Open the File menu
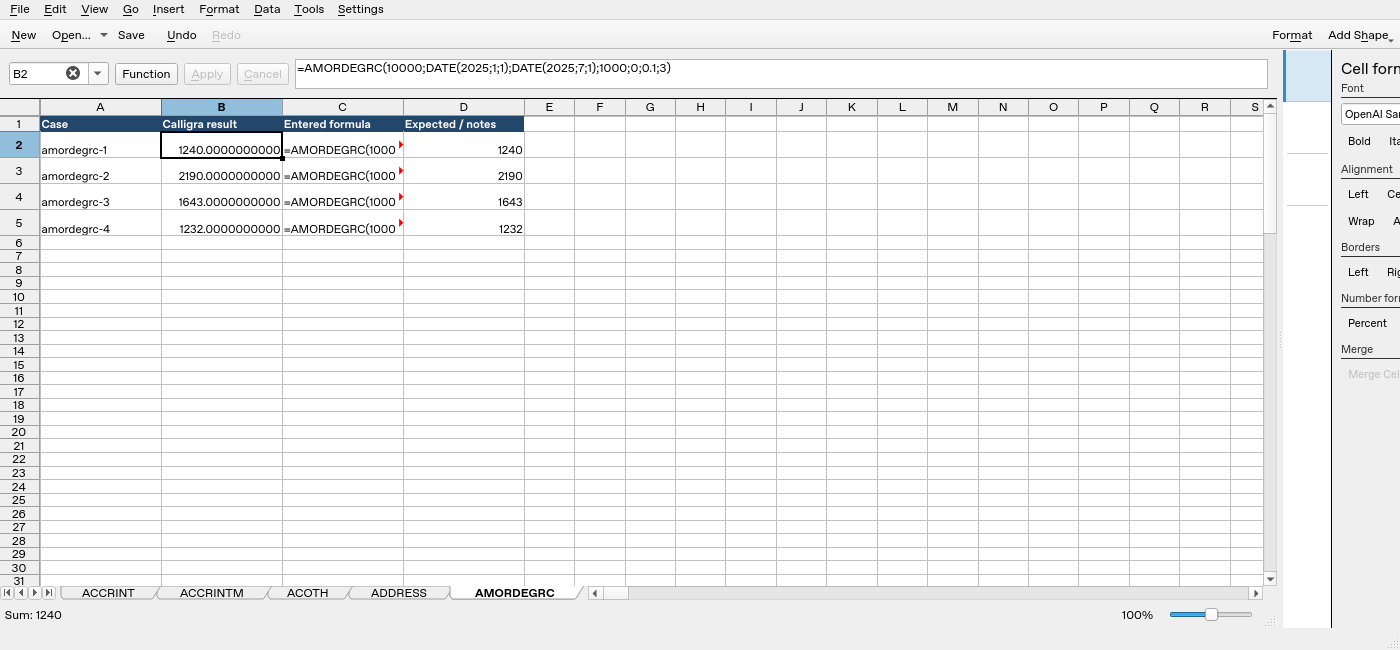The height and width of the screenshot is (650, 1400). pos(19,9)
